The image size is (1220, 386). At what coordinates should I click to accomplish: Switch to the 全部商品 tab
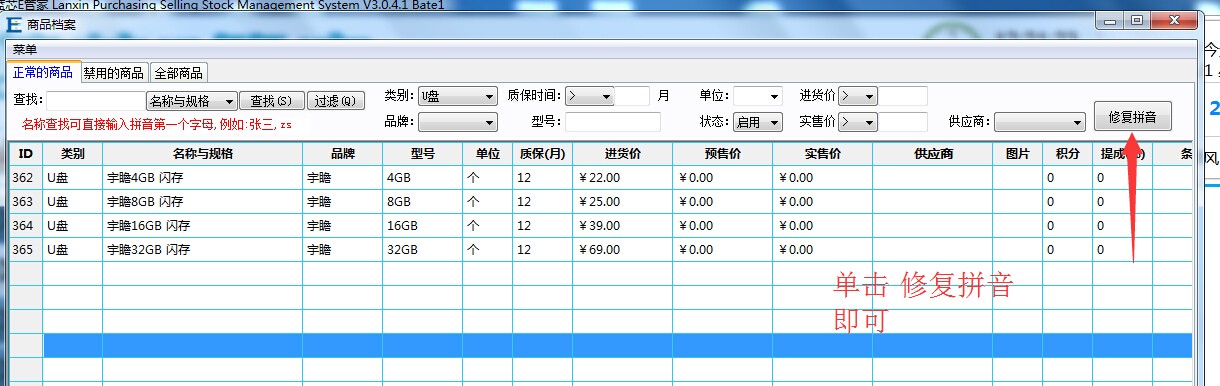[178, 73]
